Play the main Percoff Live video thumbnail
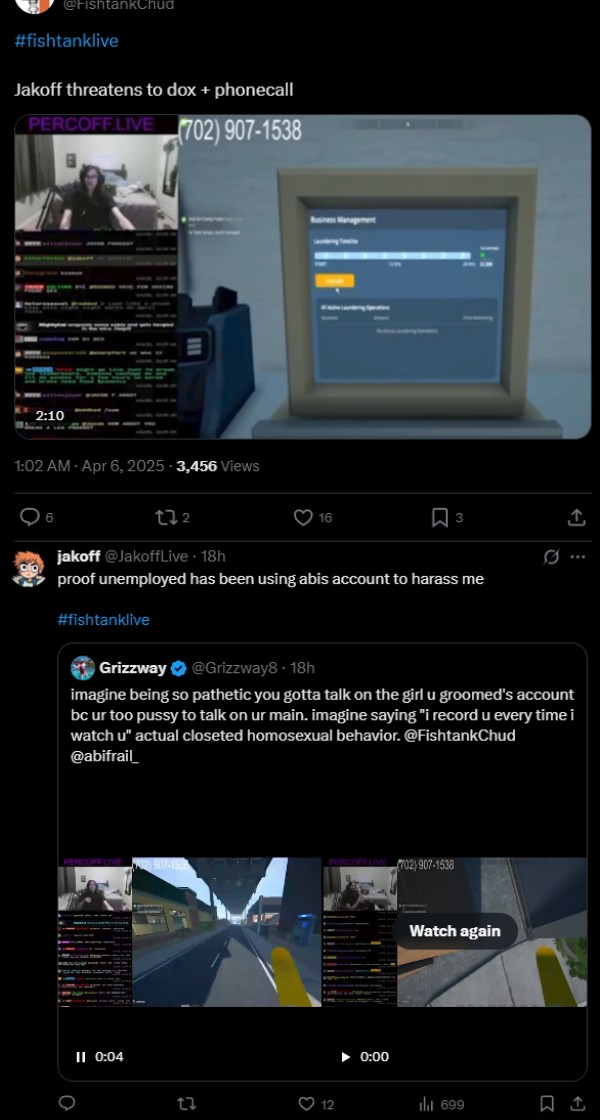The height and width of the screenshot is (1120, 600). point(303,276)
